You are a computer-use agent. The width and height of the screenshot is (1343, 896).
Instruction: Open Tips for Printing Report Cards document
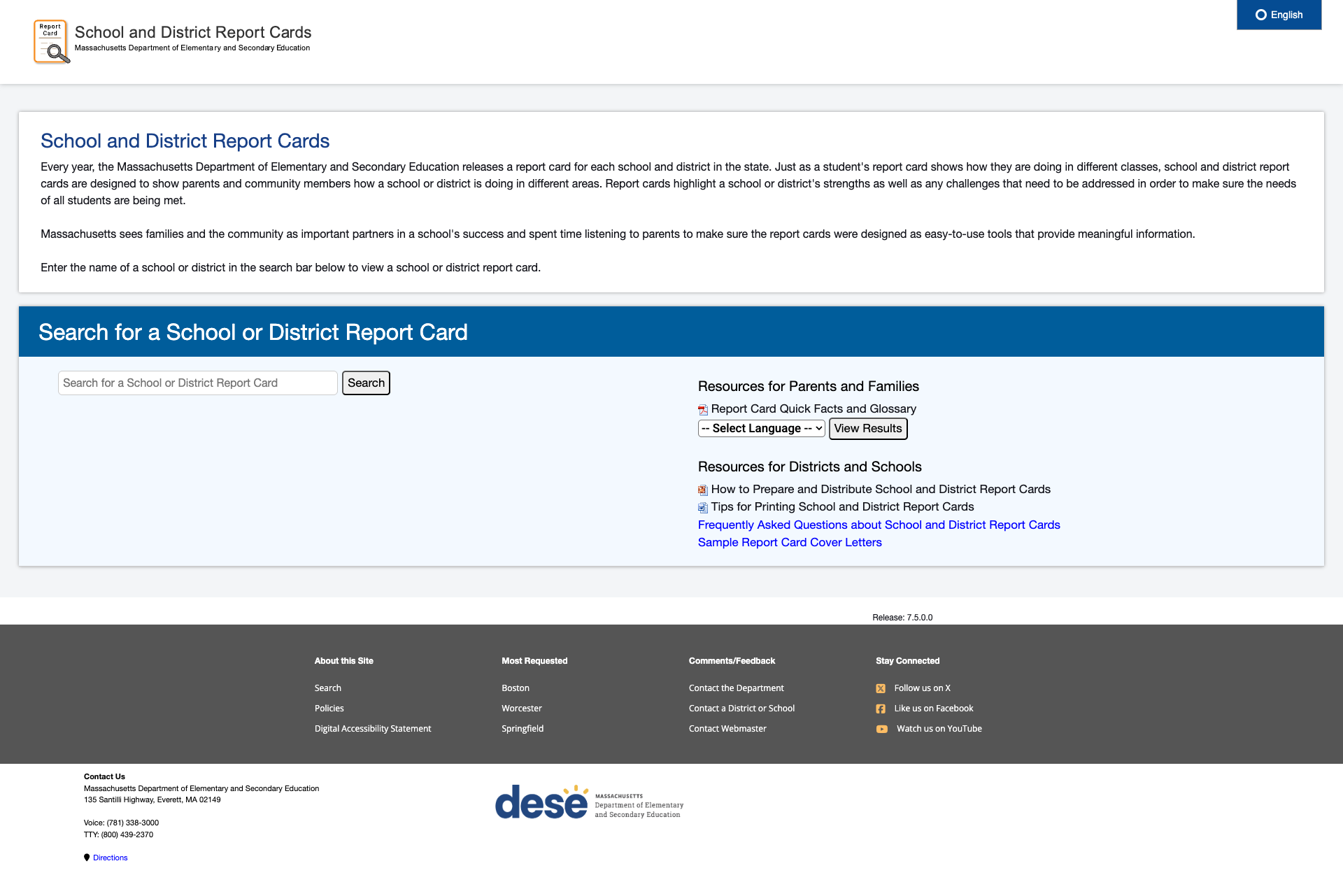pyautogui.click(x=842, y=507)
